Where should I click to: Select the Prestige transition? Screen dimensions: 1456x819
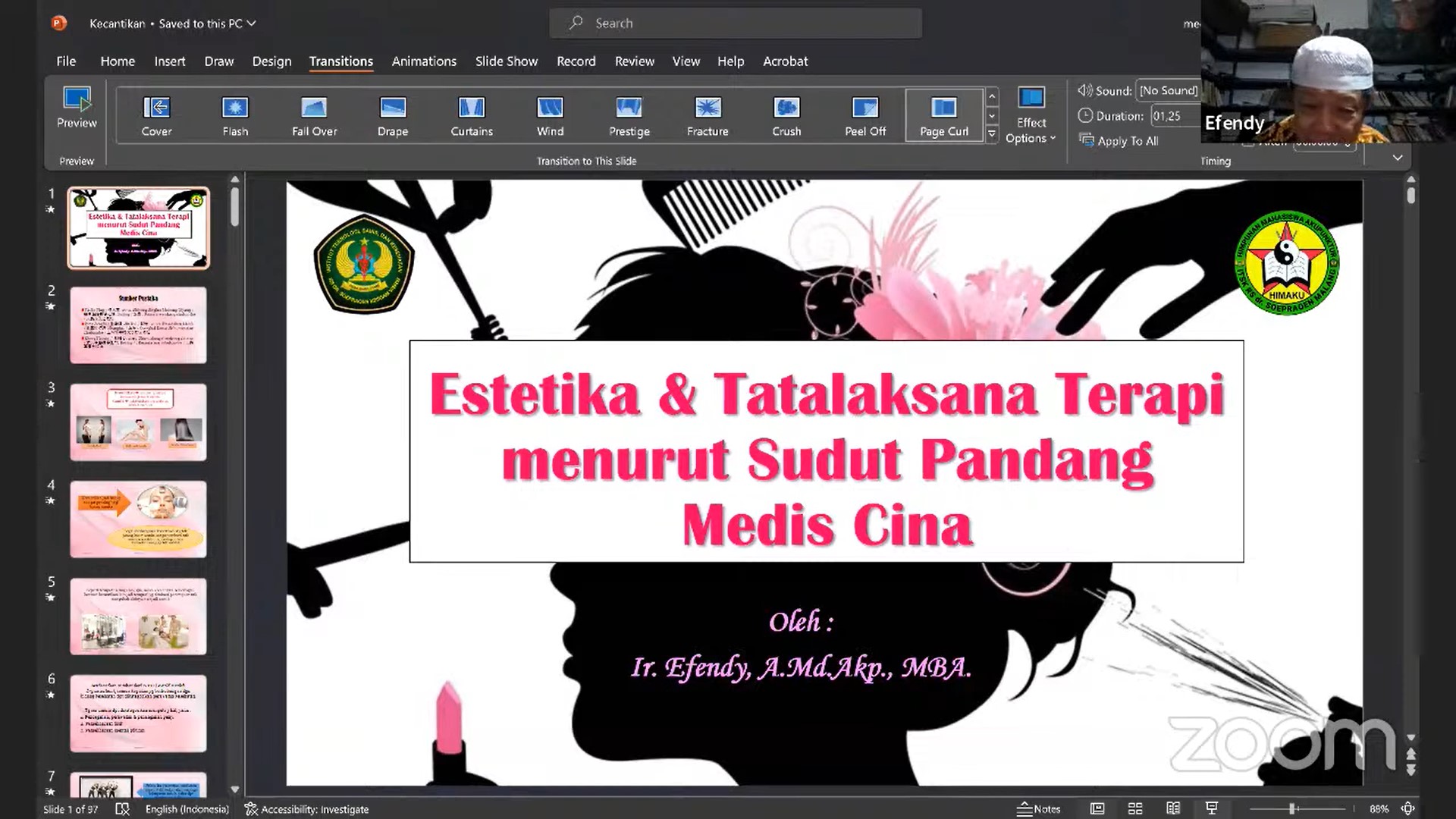(x=629, y=115)
